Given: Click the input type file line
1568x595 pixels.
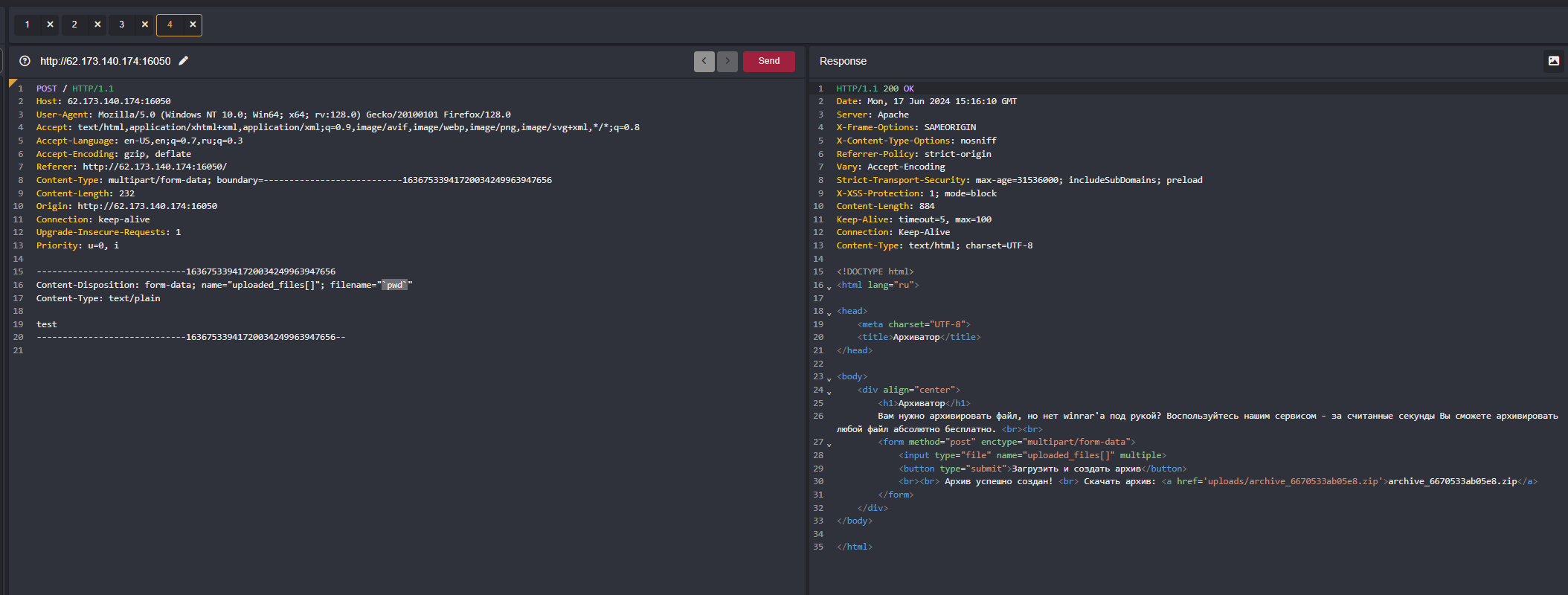Looking at the screenshot, I should [1032, 455].
